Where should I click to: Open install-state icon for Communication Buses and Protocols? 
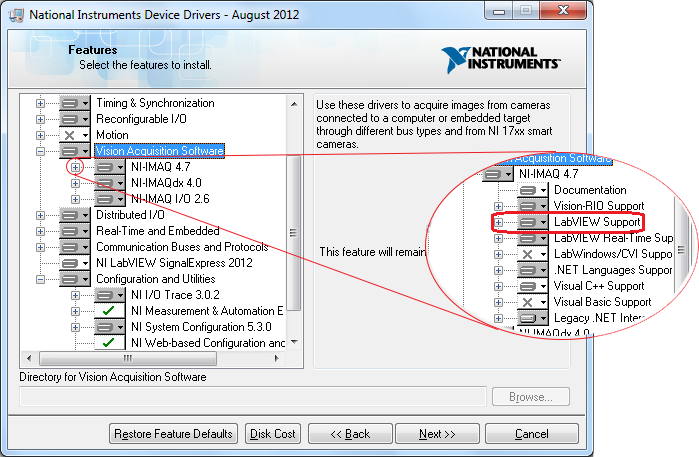tap(74, 247)
